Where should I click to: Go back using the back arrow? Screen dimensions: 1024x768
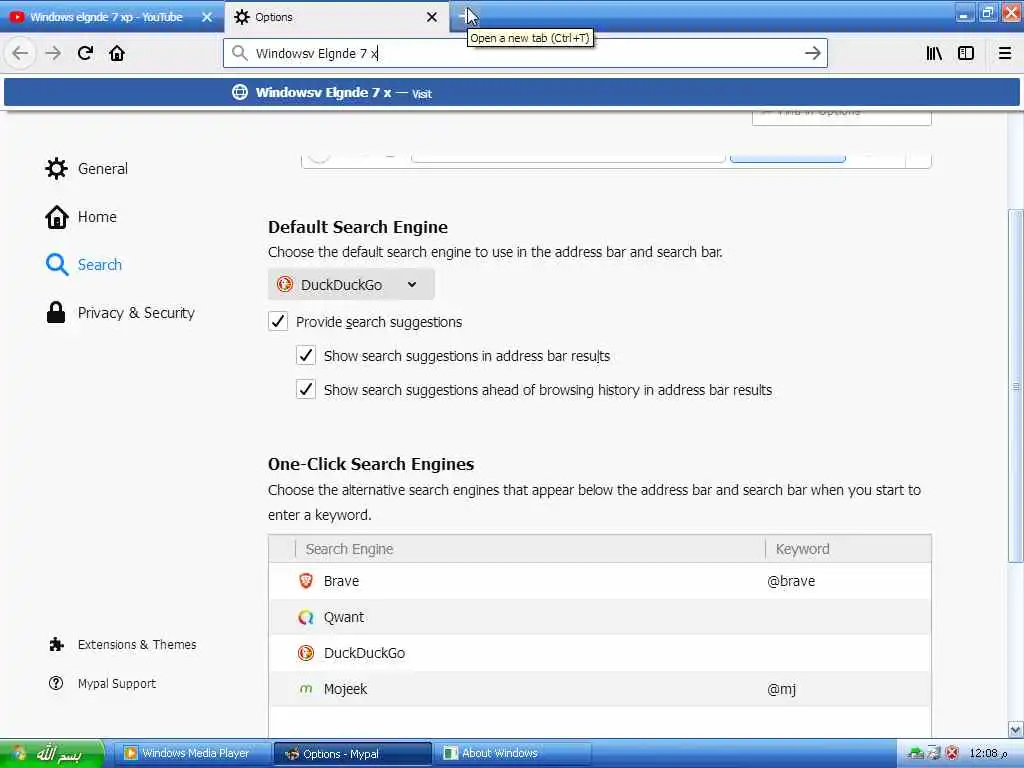pos(20,53)
